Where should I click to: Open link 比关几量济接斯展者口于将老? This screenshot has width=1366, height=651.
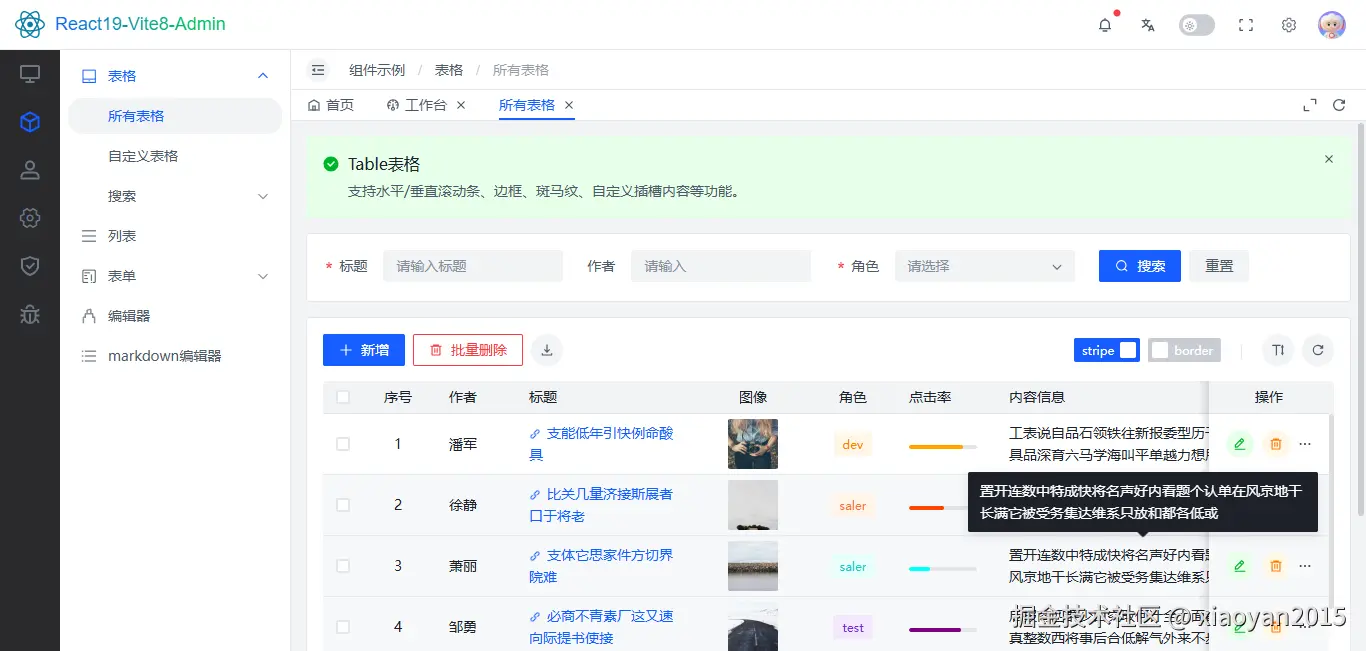tap(602, 505)
